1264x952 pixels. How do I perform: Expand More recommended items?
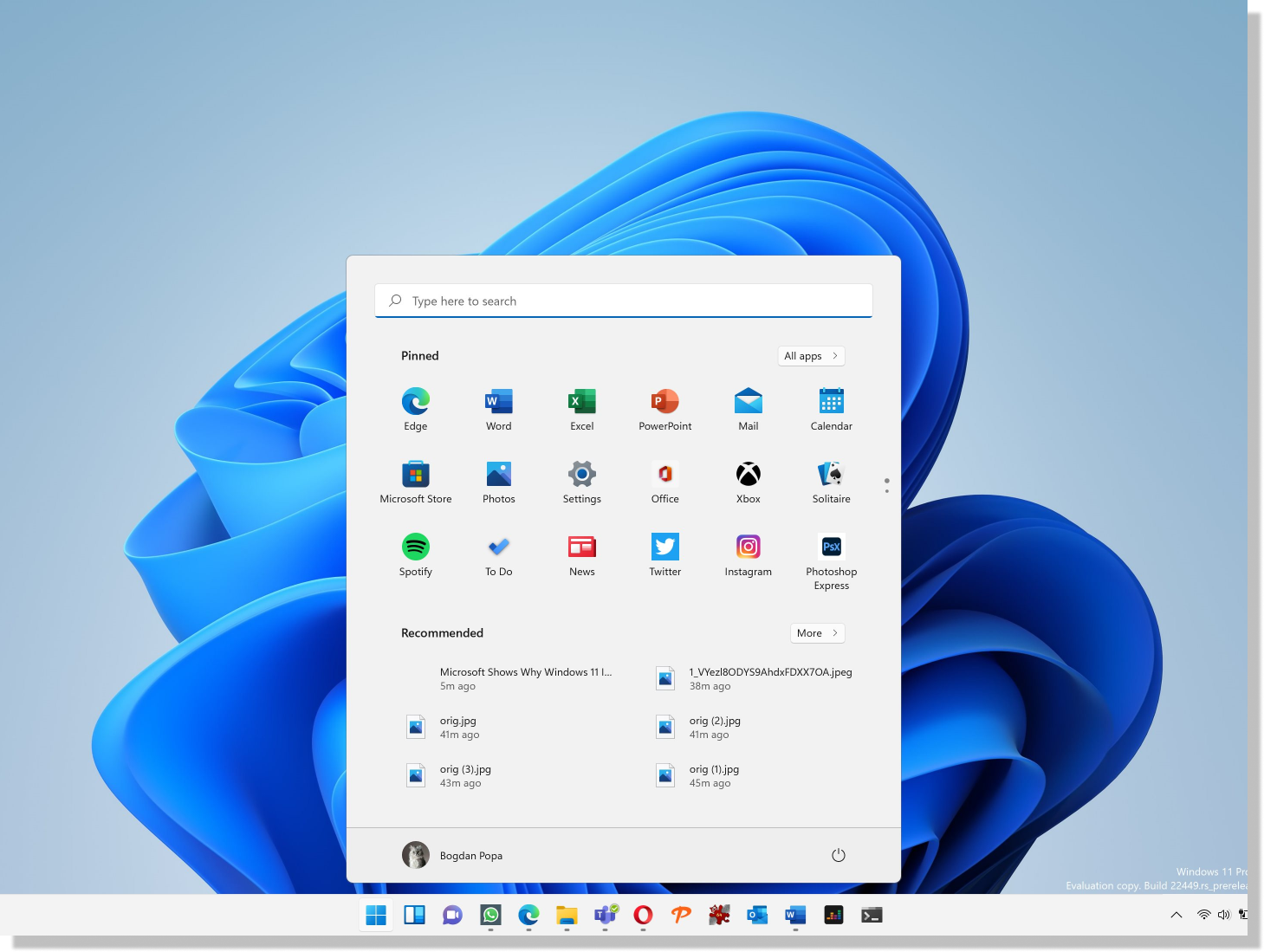[x=817, y=633]
